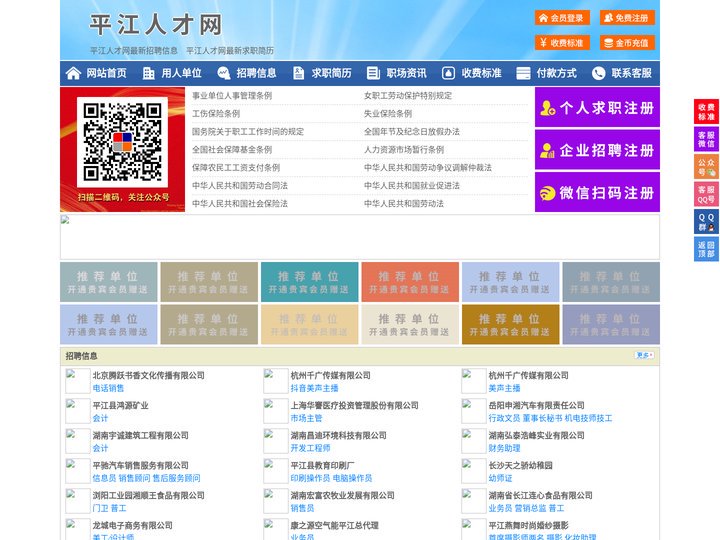Open the red 收费标准 sidebar shortcut
720x540 pixels.
click(x=706, y=112)
